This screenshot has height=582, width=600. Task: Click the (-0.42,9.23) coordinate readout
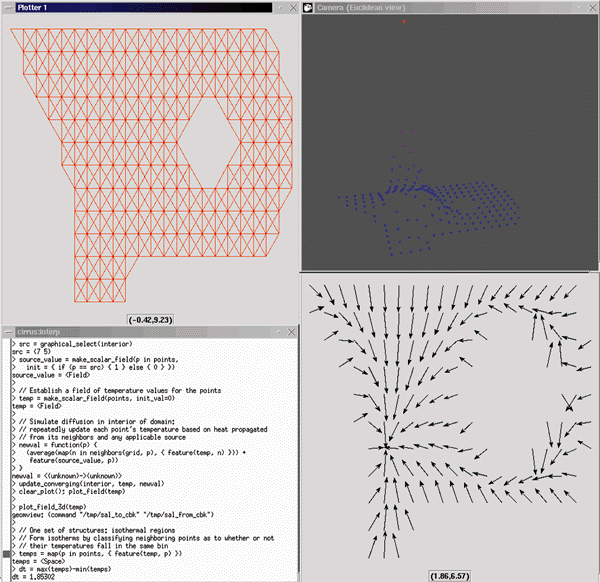pyautogui.click(x=149, y=318)
